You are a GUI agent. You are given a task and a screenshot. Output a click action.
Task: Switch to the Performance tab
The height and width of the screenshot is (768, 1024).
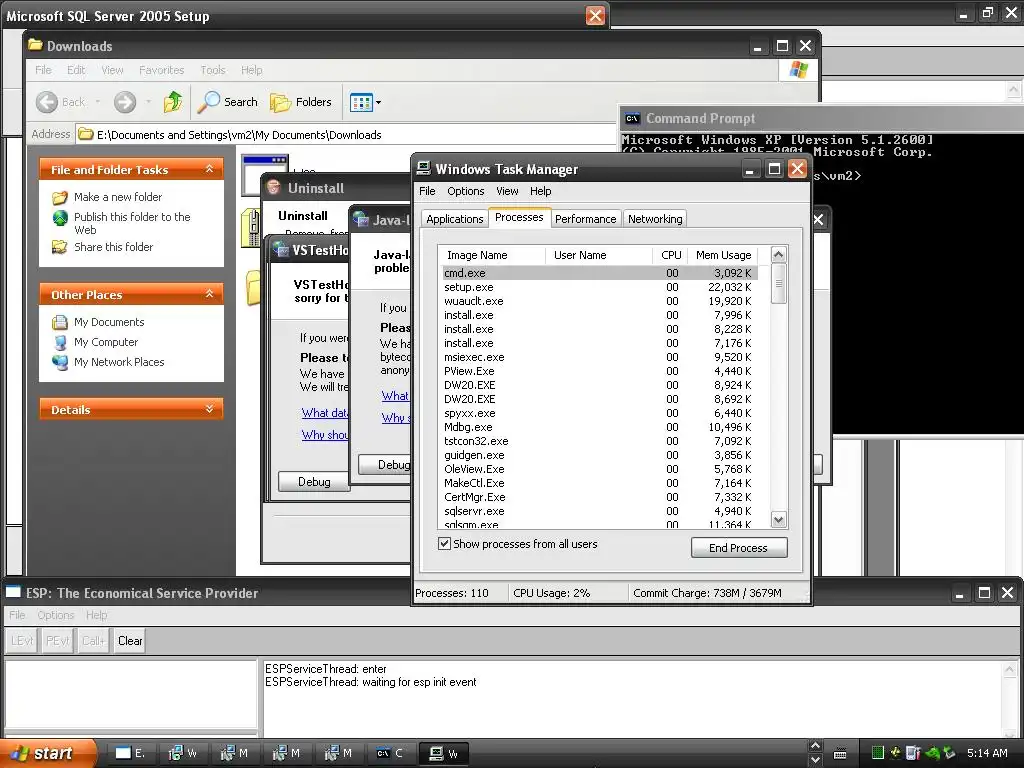coord(585,219)
